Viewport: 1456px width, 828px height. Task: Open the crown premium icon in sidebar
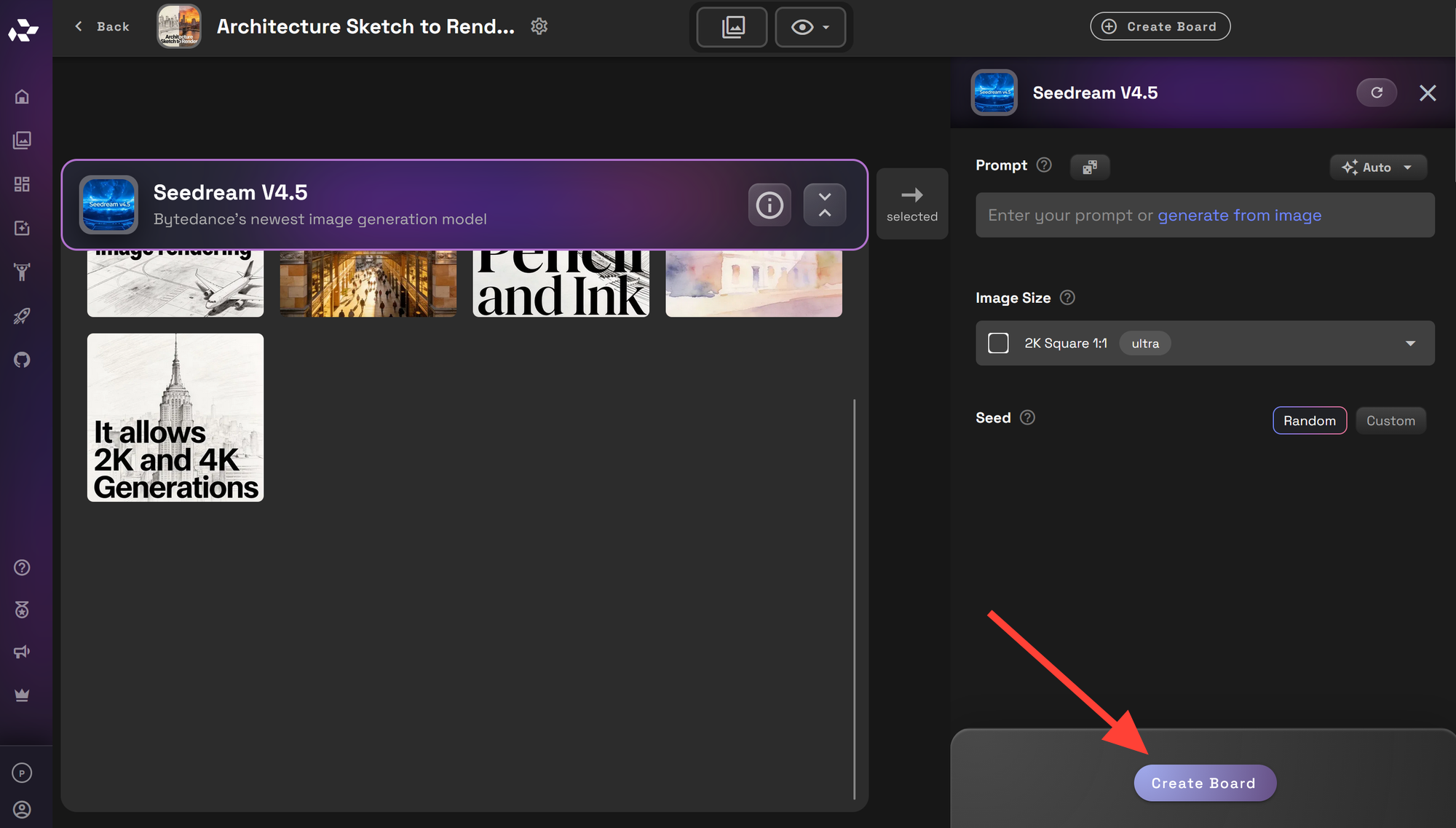(22, 695)
